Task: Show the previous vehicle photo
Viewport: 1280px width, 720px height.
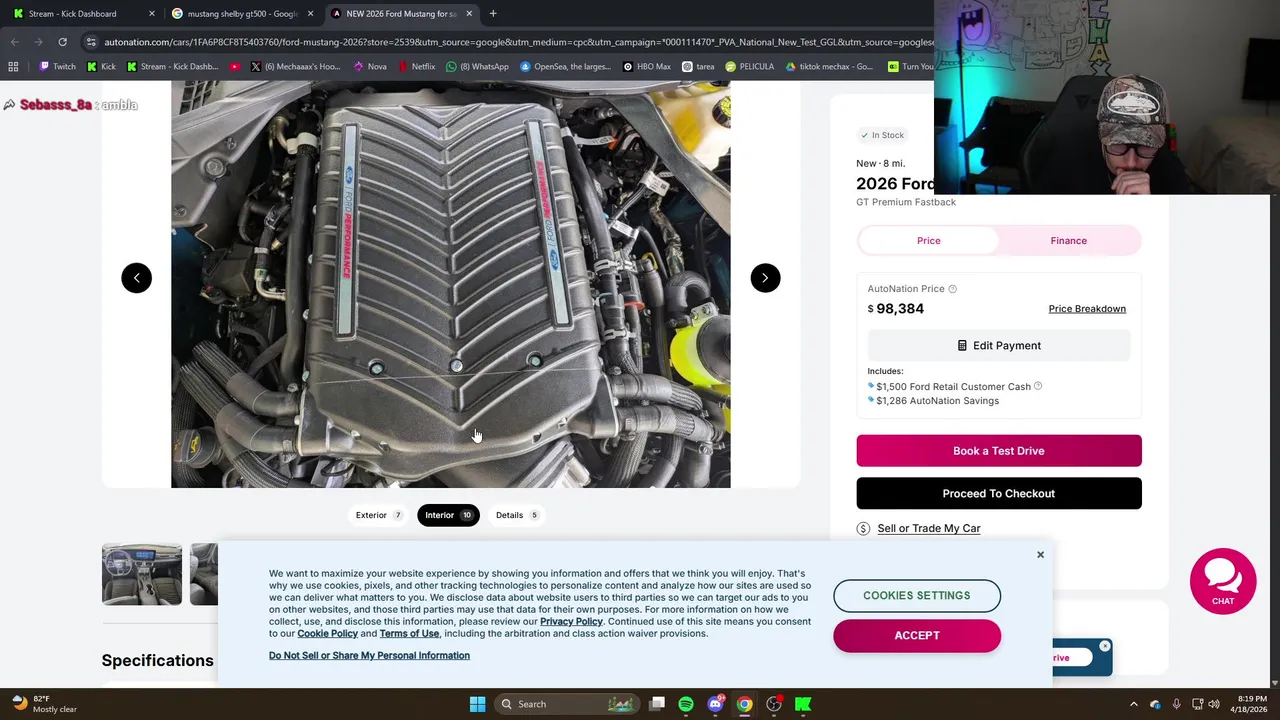Action: (136, 278)
